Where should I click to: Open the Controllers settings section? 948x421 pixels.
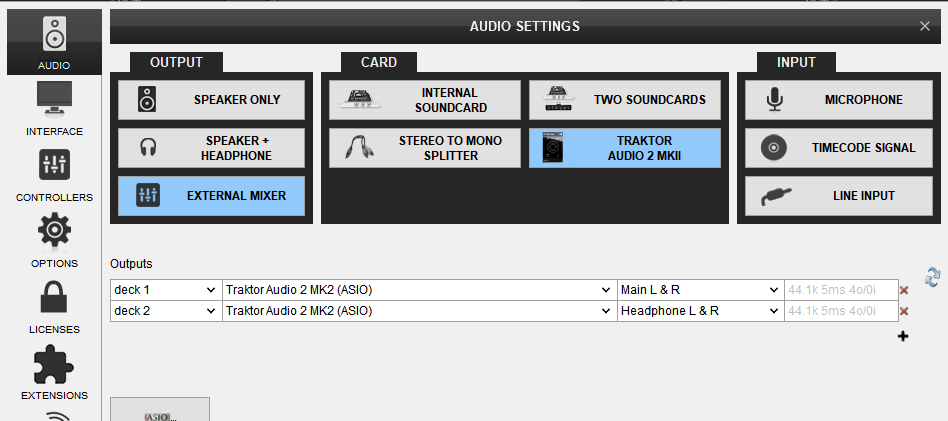pyautogui.click(x=54, y=174)
